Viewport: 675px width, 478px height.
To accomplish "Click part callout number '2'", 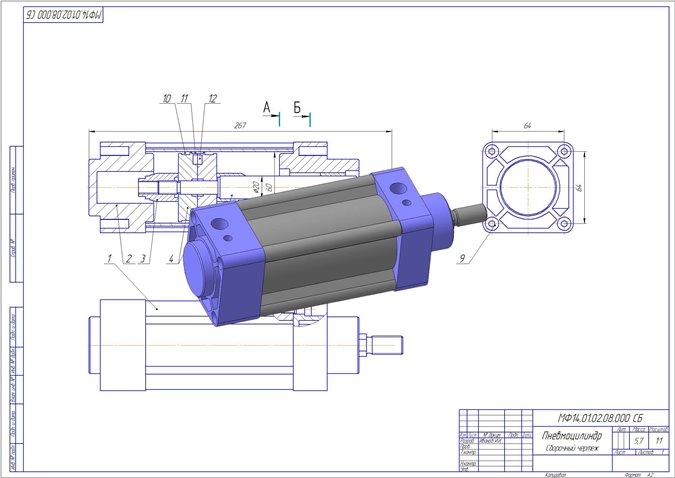I will 128,258.
